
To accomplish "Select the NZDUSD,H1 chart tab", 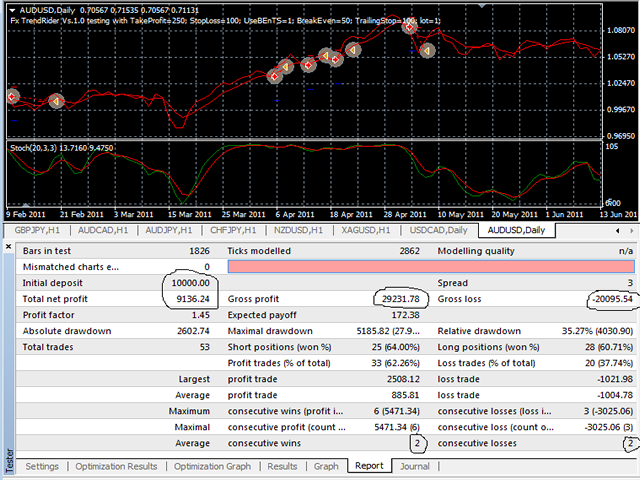I will click(298, 230).
